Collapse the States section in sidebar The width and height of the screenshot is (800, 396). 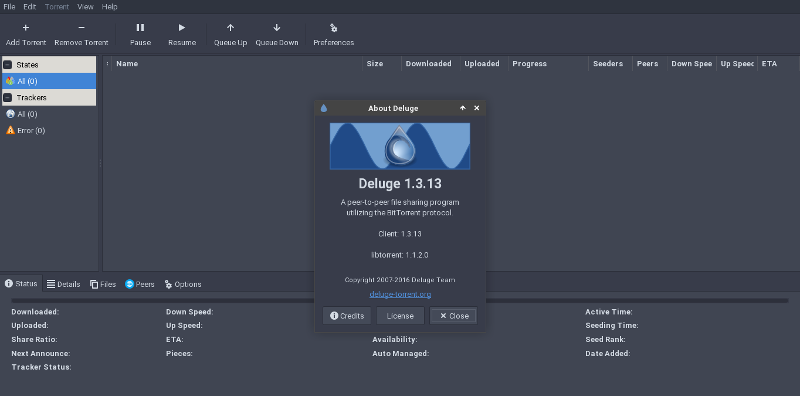pos(8,65)
